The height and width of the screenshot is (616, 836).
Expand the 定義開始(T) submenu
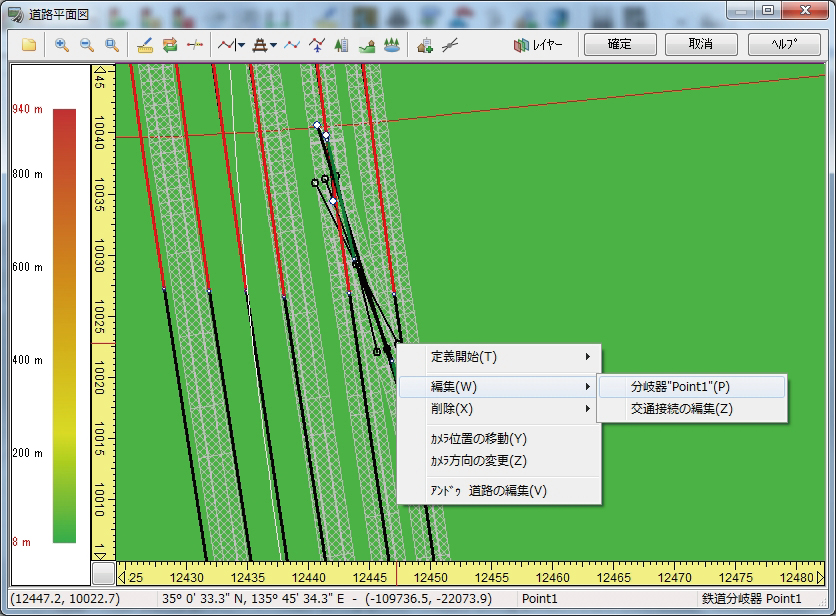click(x=500, y=357)
